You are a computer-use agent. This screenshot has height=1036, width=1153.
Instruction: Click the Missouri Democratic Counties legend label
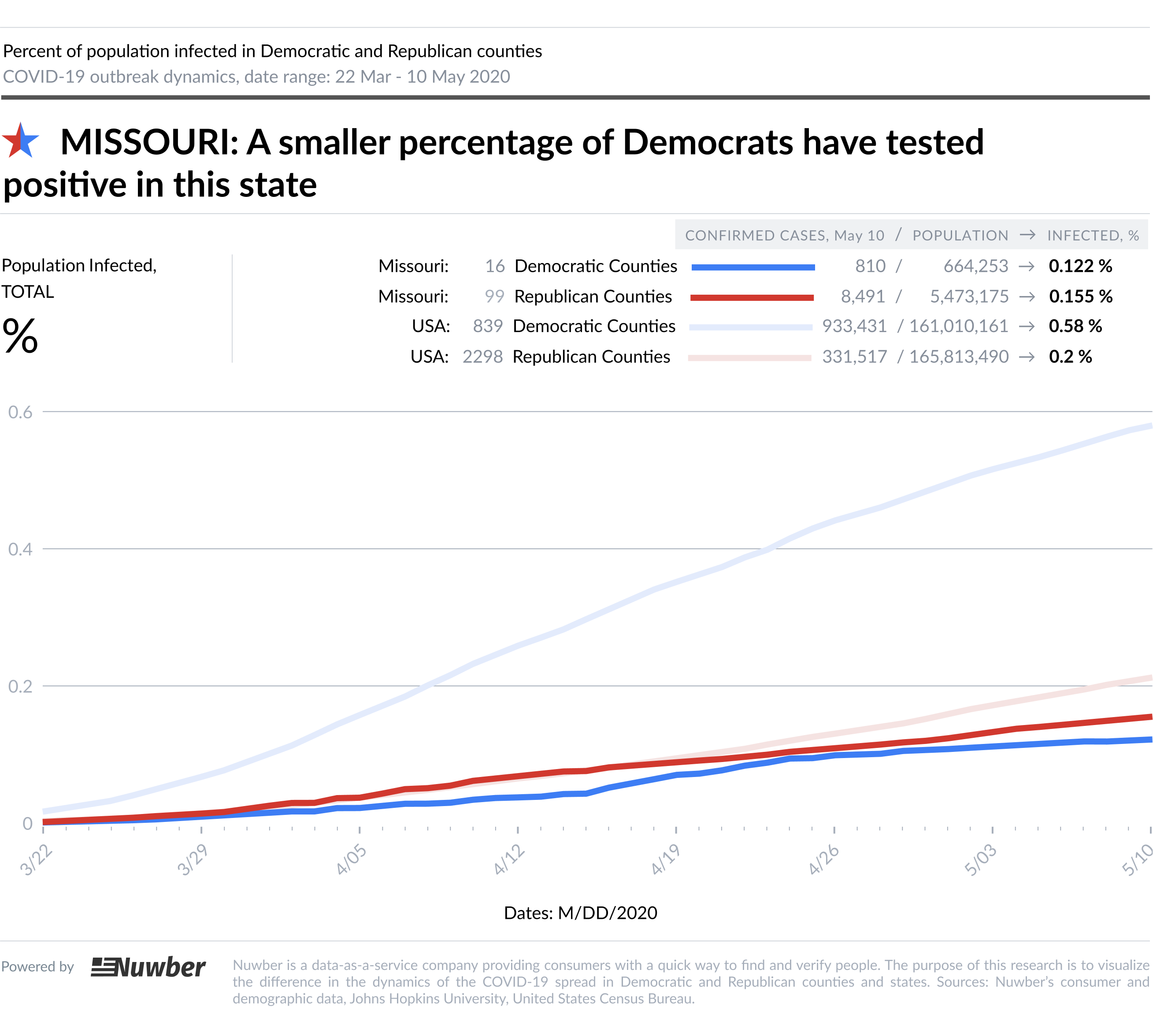(x=596, y=266)
